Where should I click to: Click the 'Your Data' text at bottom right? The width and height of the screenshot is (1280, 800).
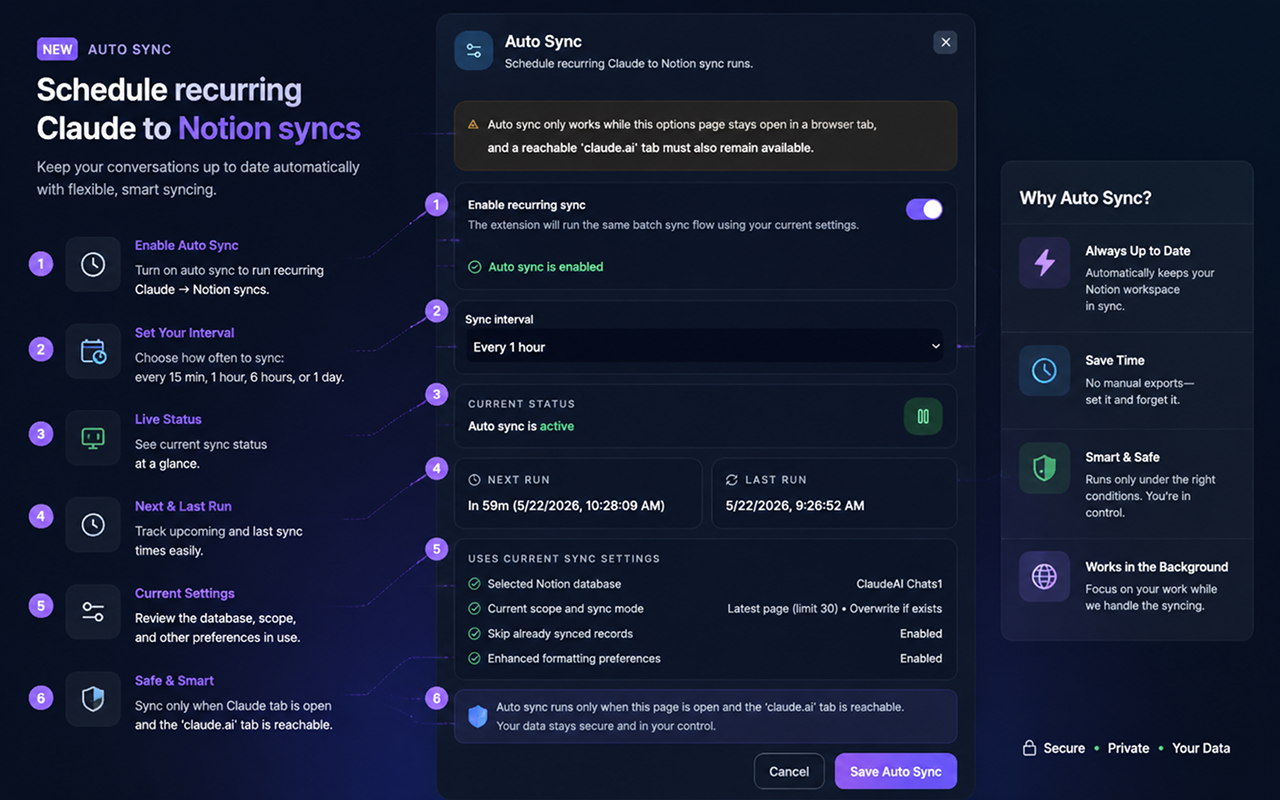pyautogui.click(x=1201, y=748)
